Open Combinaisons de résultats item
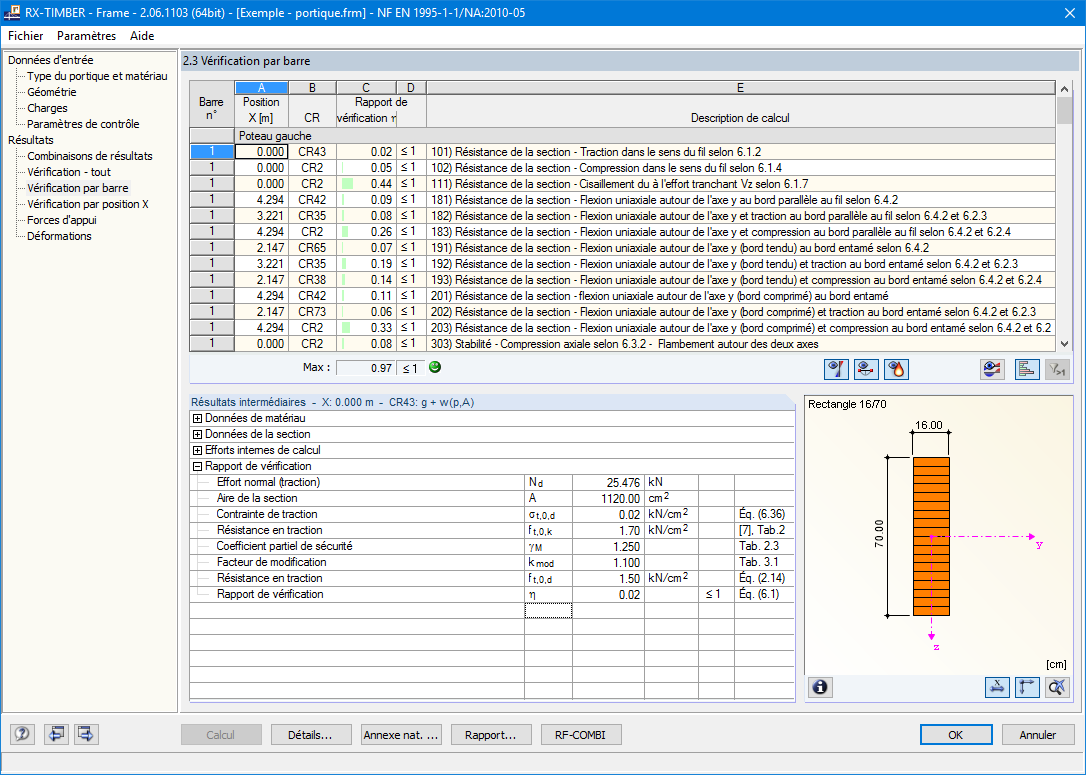The width and height of the screenshot is (1086, 775). (x=90, y=156)
